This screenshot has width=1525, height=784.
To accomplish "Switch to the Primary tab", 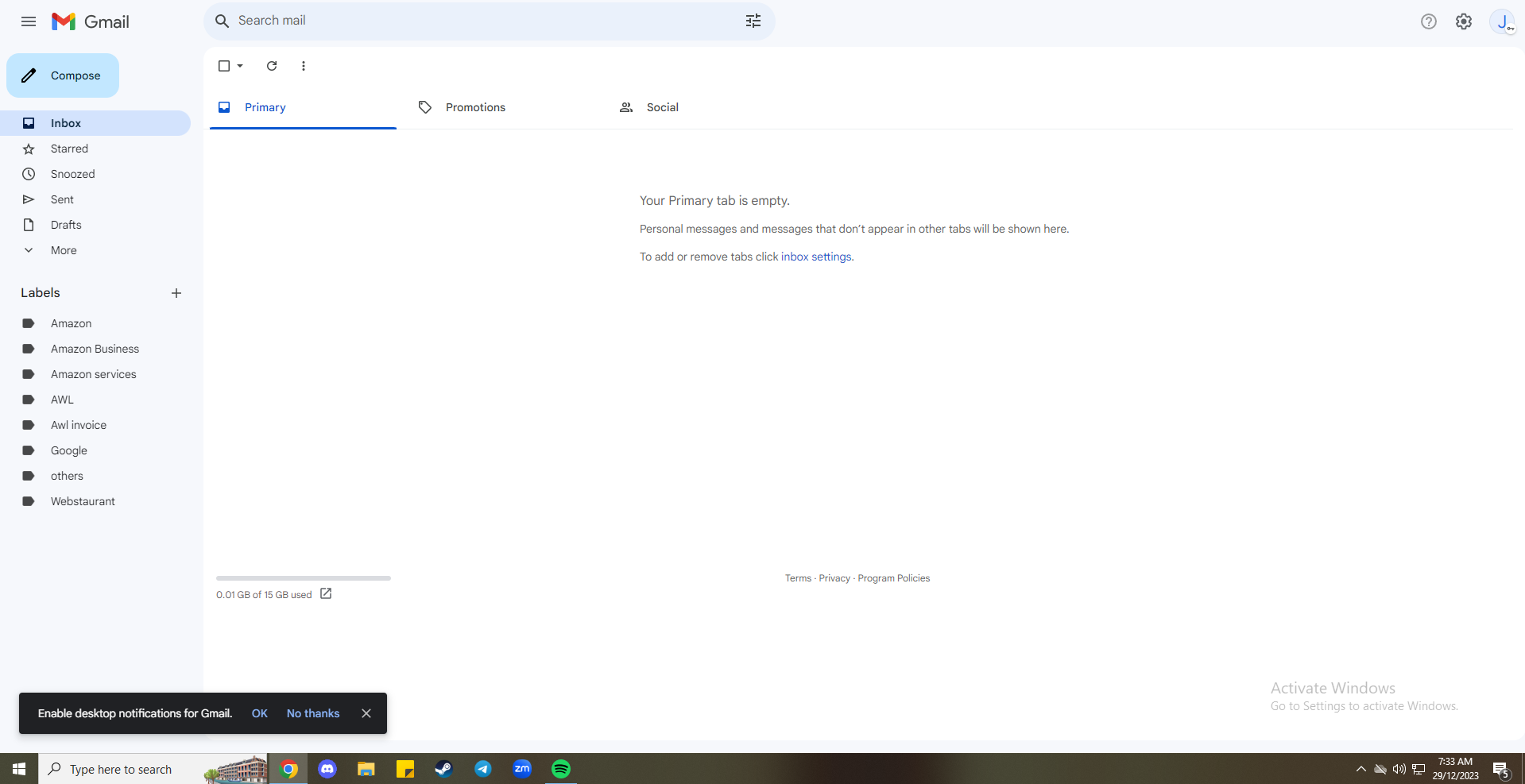I will [x=303, y=107].
